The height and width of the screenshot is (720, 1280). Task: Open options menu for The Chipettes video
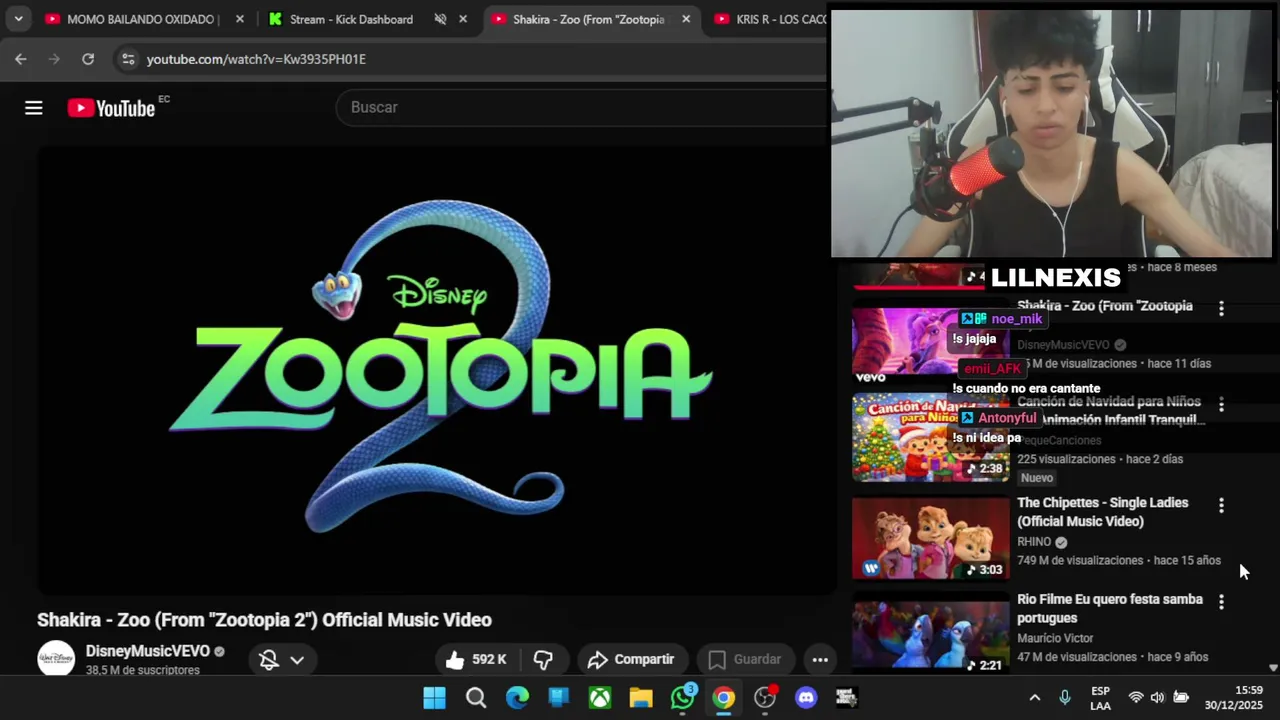pos(1221,506)
